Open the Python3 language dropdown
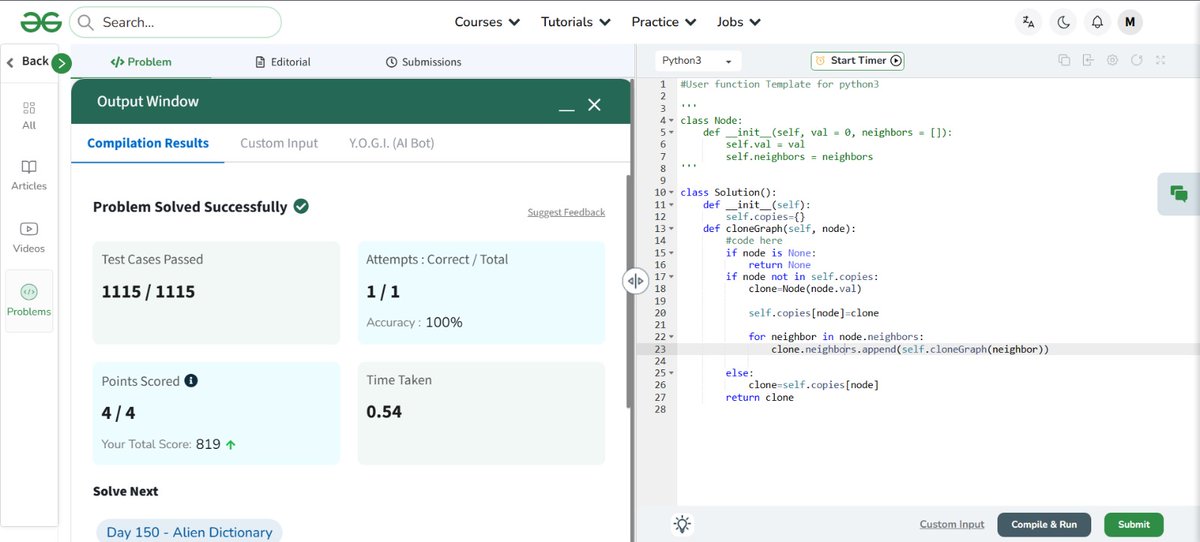The height and width of the screenshot is (542, 1200). pyautogui.click(x=699, y=61)
